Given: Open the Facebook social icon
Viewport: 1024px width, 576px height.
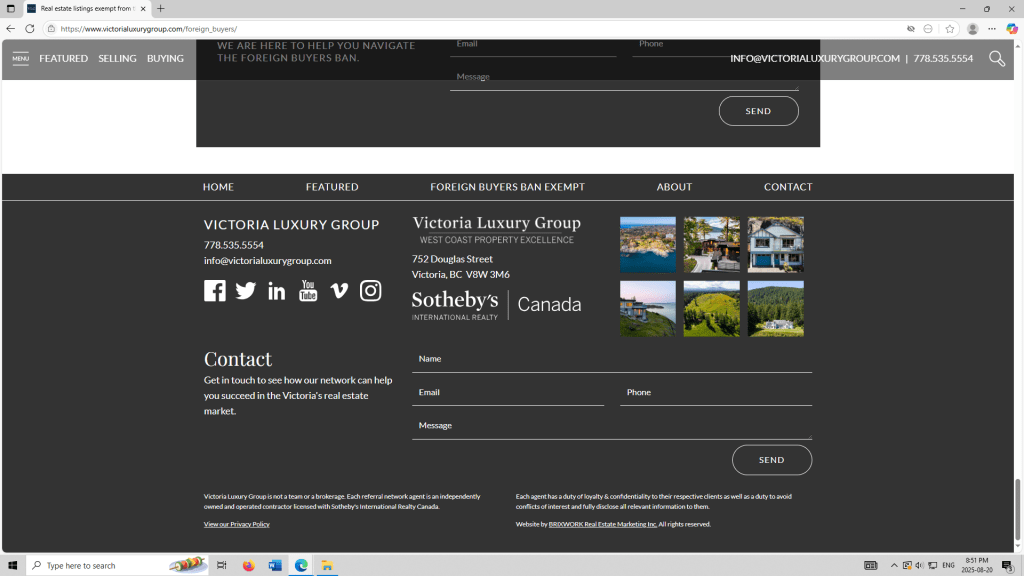Looking at the screenshot, I should tap(214, 291).
